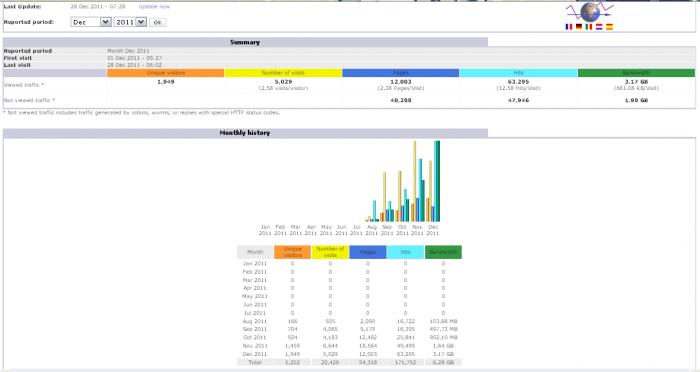Click the OK button beside year selector

pyautogui.click(x=157, y=22)
